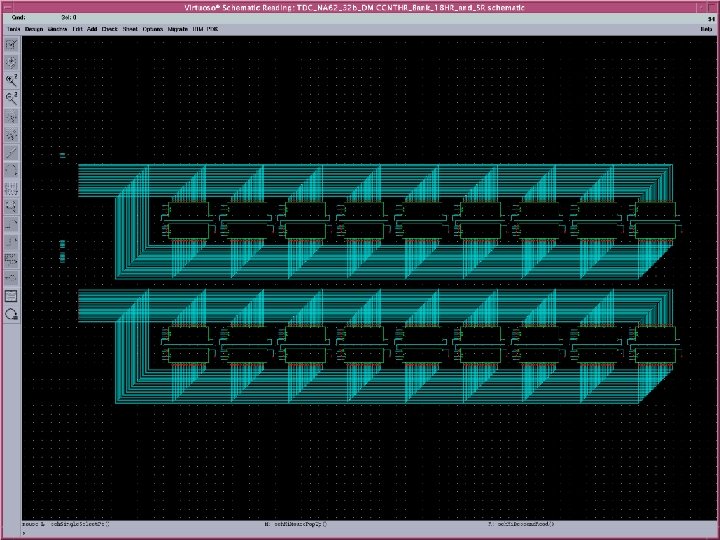Select the Stretch tool icon
720x540 pixels.
click(x=11, y=115)
